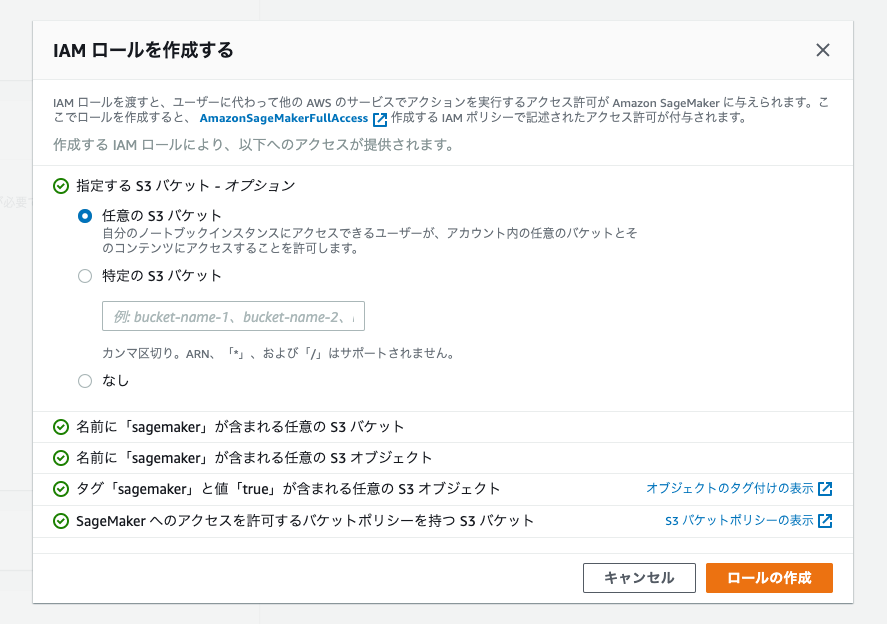This screenshot has width=887, height=624.
Task: Click text タグ「sagemaker」と値「true」 row
Action: pos(288,489)
